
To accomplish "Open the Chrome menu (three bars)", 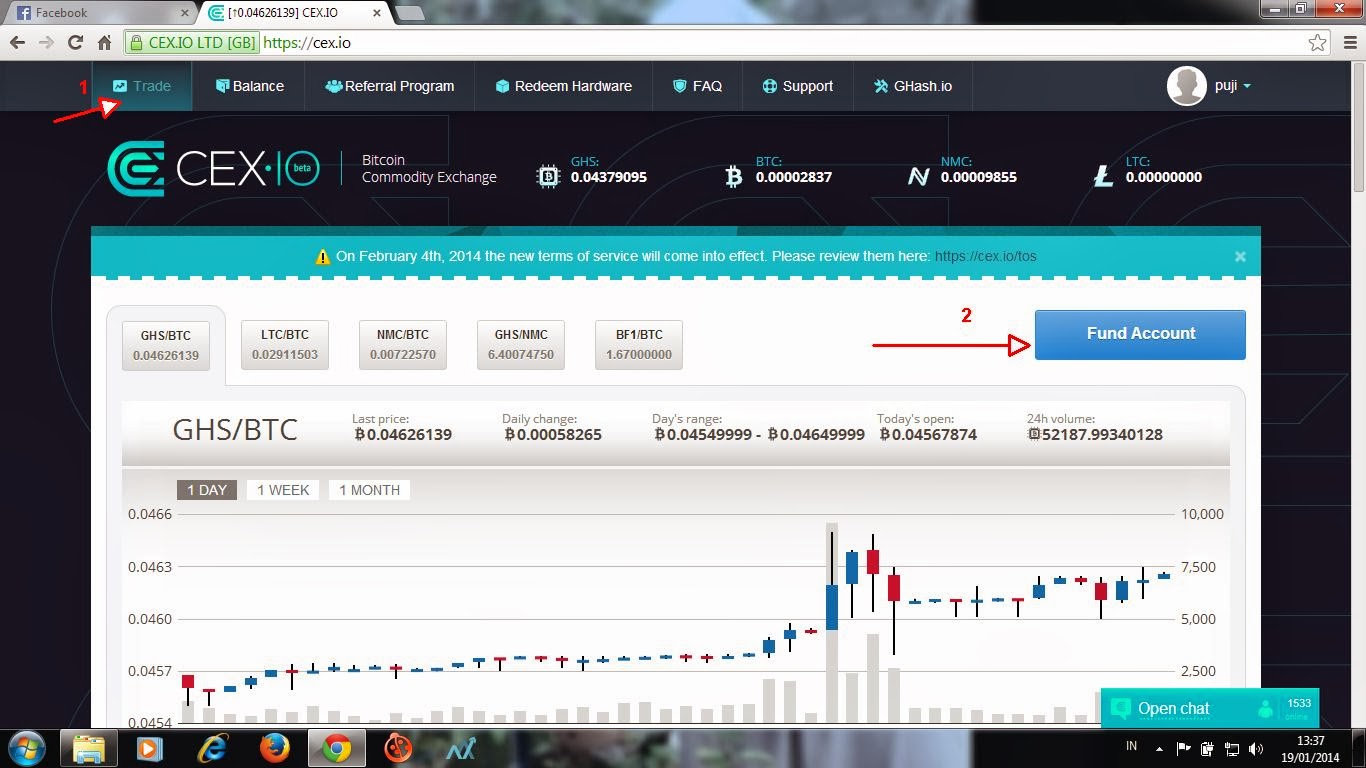I will pos(1349,43).
